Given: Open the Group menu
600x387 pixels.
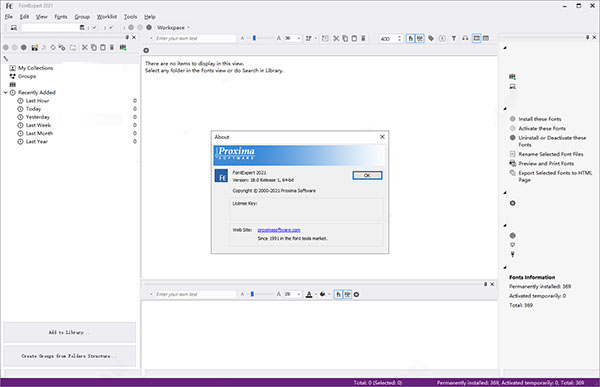Looking at the screenshot, I should pos(82,17).
